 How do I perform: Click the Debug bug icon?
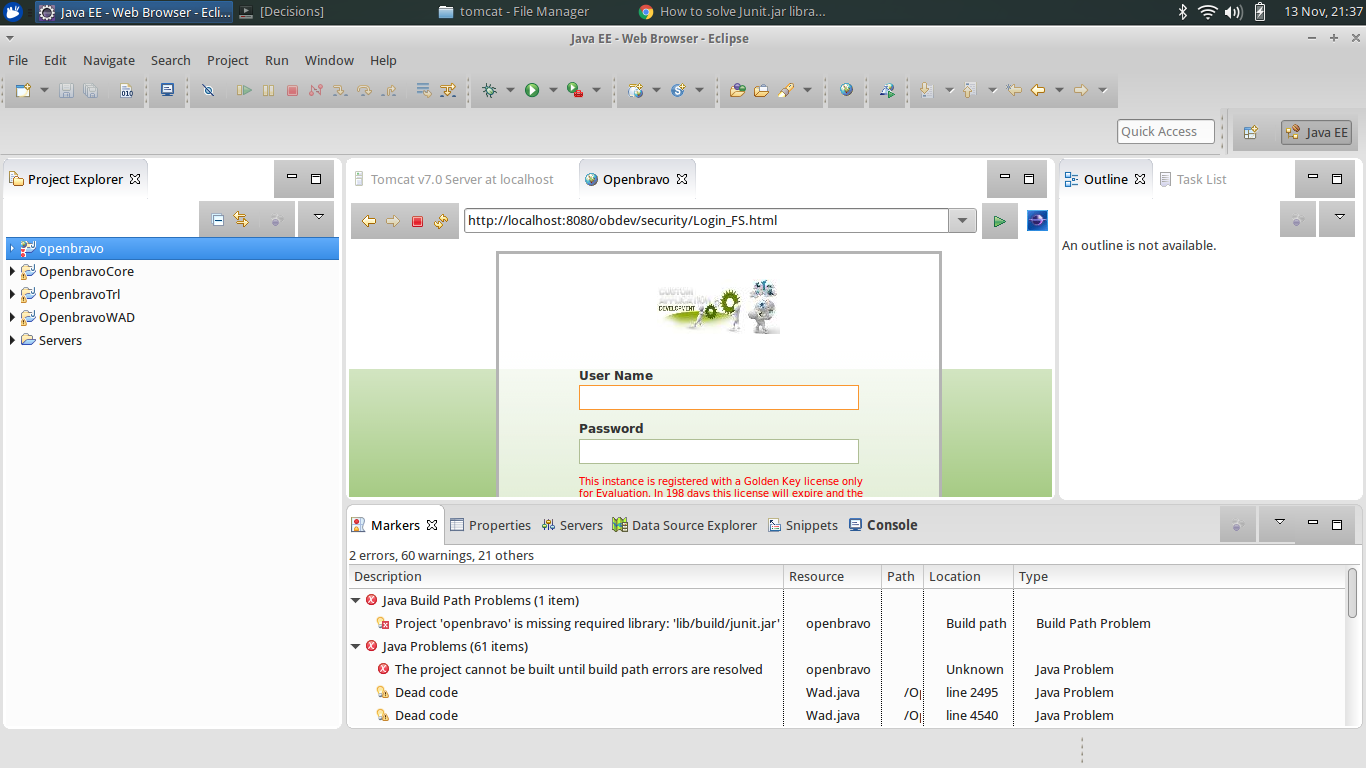489,90
